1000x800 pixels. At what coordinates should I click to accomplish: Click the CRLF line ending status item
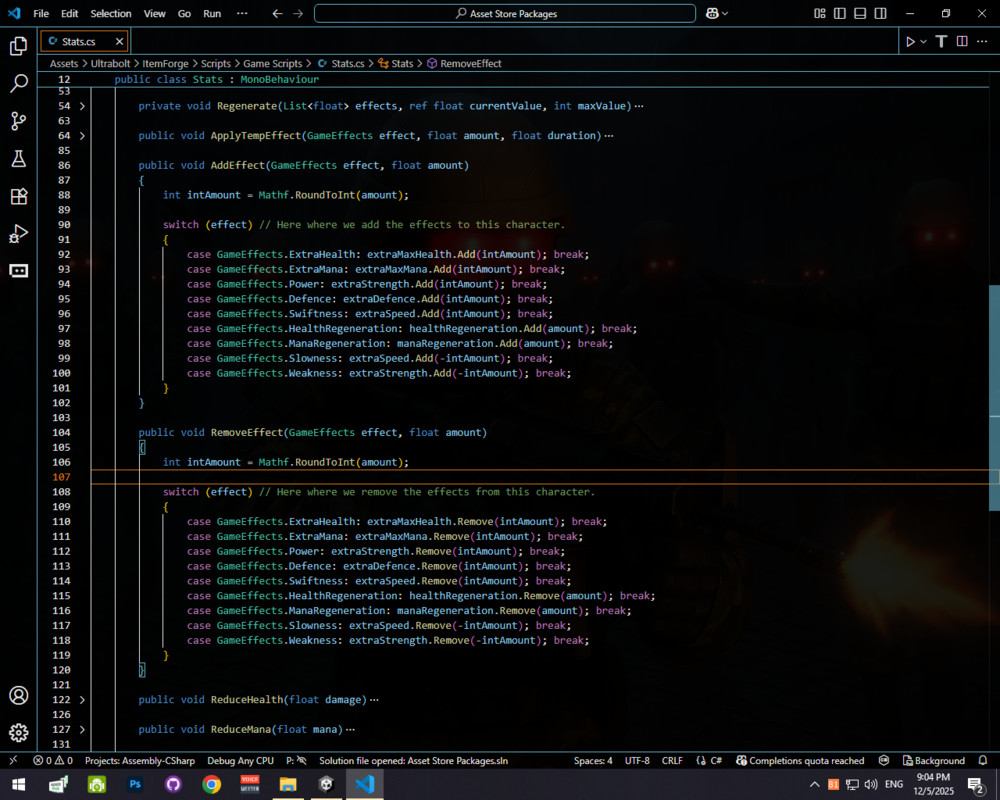672,761
